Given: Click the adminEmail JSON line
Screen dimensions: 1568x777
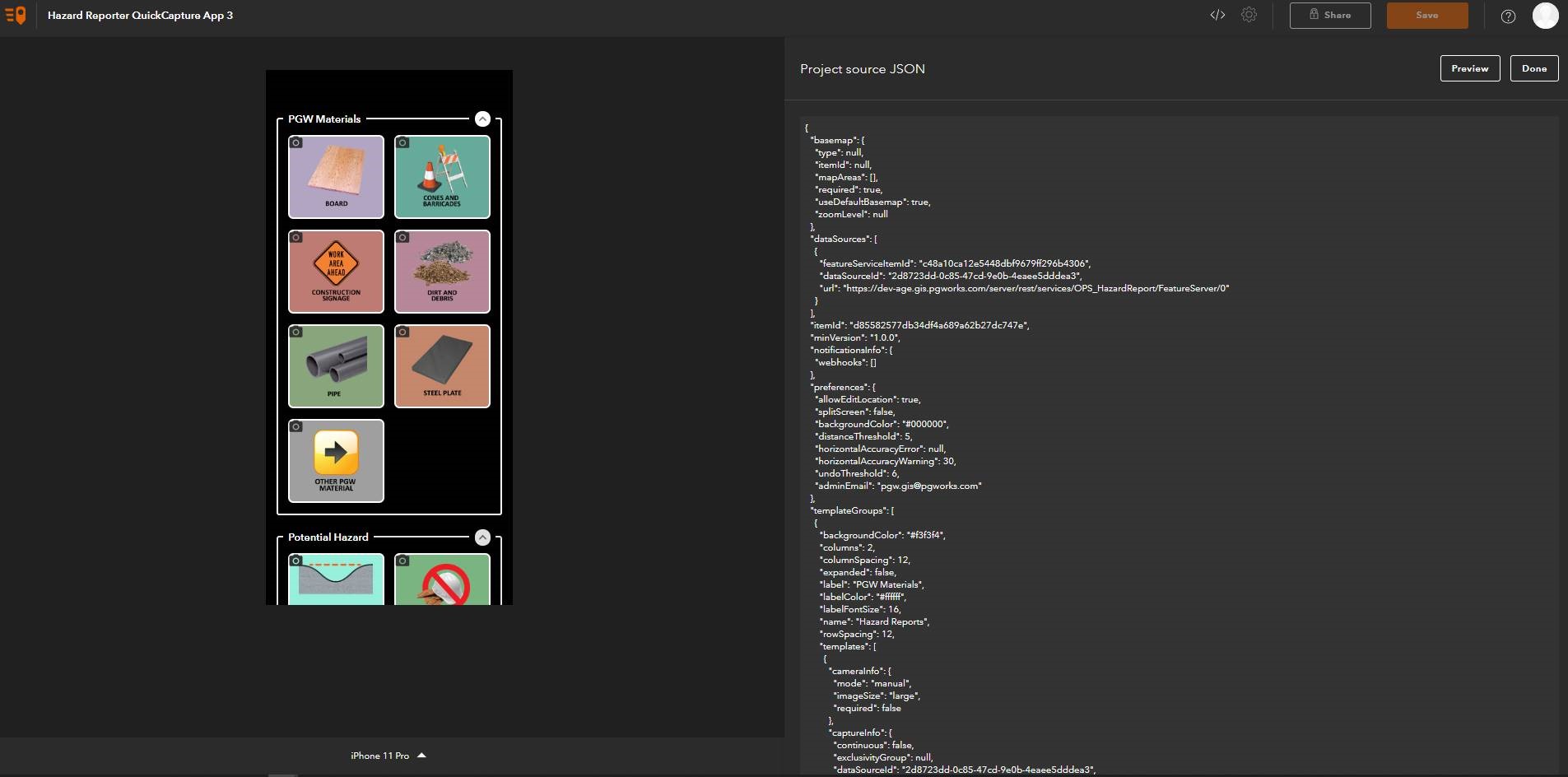Looking at the screenshot, I should (899, 486).
